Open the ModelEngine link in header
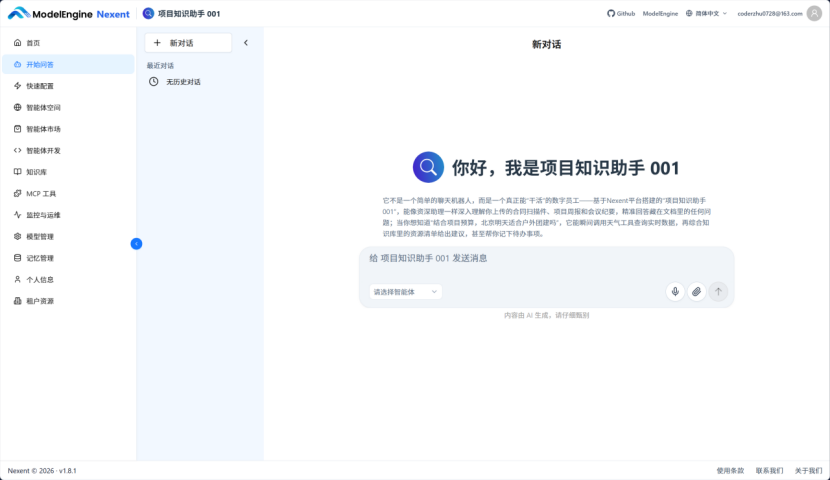830x480 pixels. coord(660,14)
